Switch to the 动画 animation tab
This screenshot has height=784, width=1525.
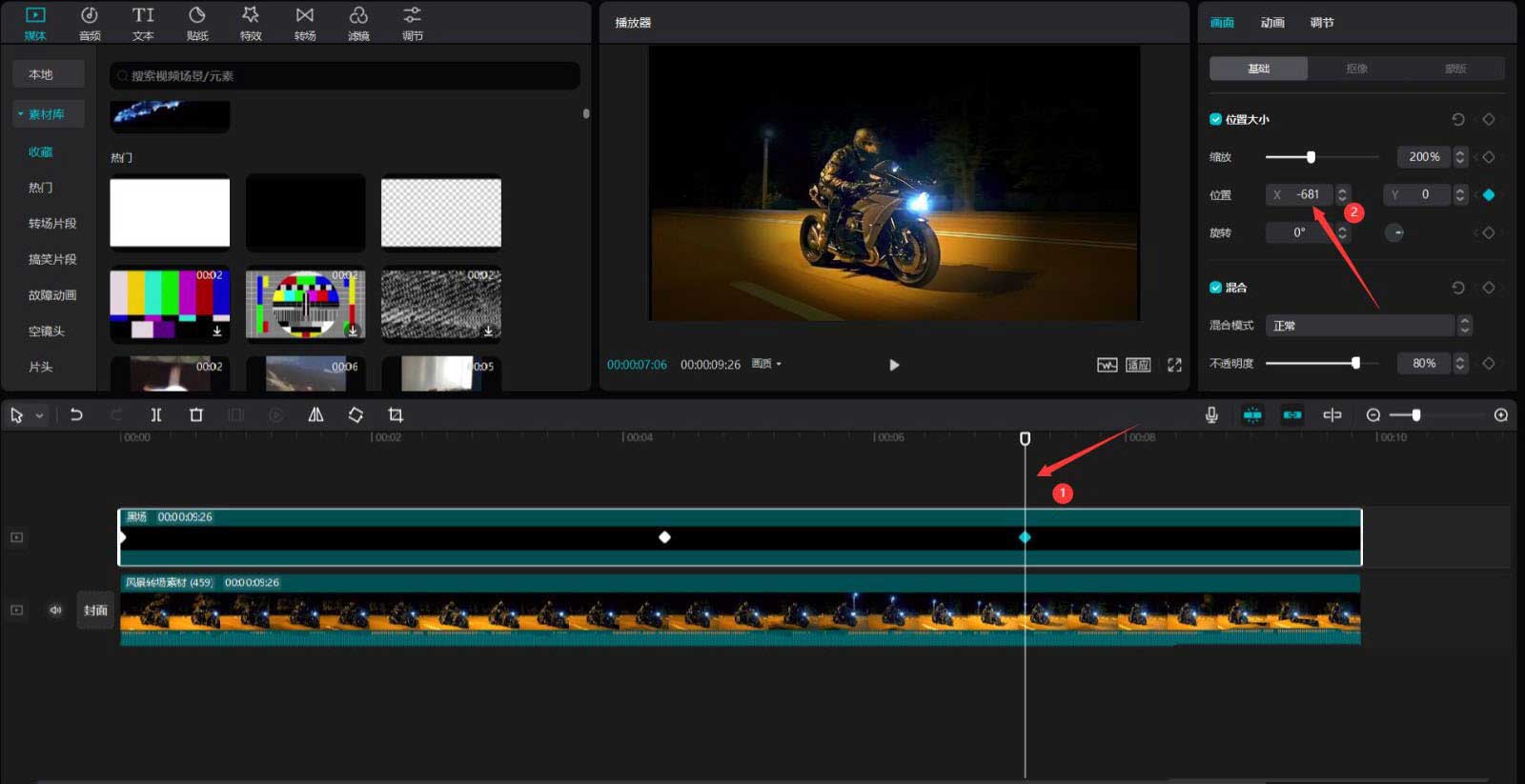(x=1272, y=23)
